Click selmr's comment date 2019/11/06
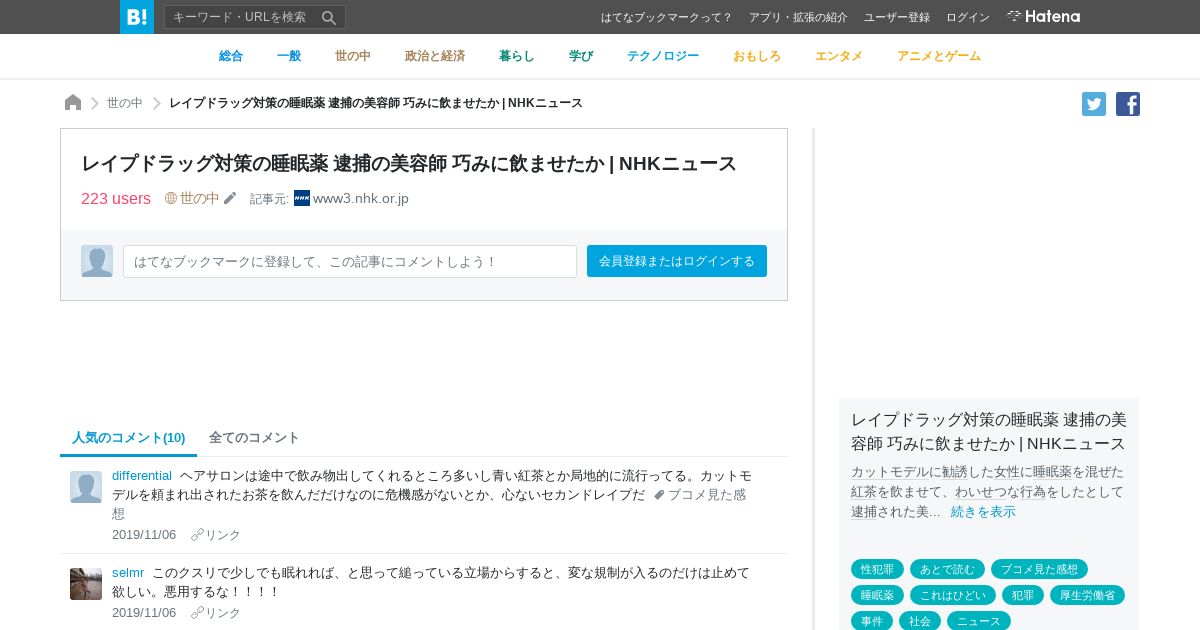Screen dimensions: 1200x630 click(x=144, y=613)
